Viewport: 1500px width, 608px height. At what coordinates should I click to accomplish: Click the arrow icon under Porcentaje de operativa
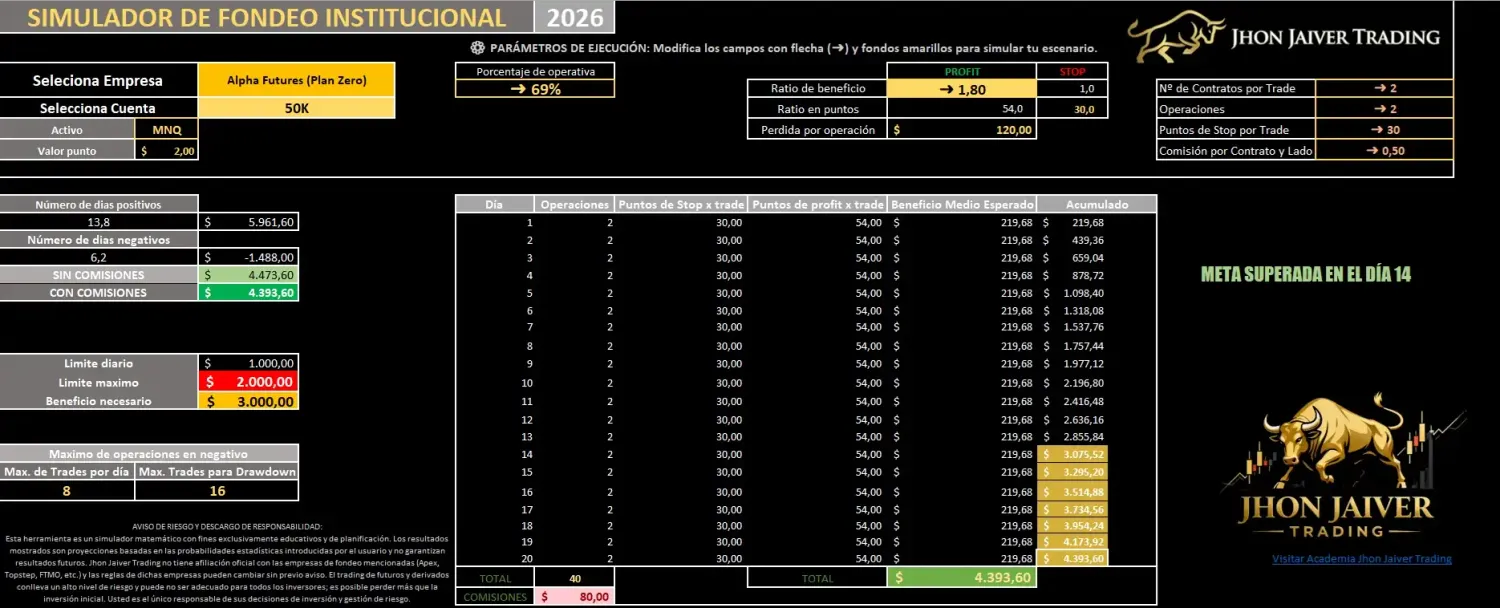click(x=520, y=88)
